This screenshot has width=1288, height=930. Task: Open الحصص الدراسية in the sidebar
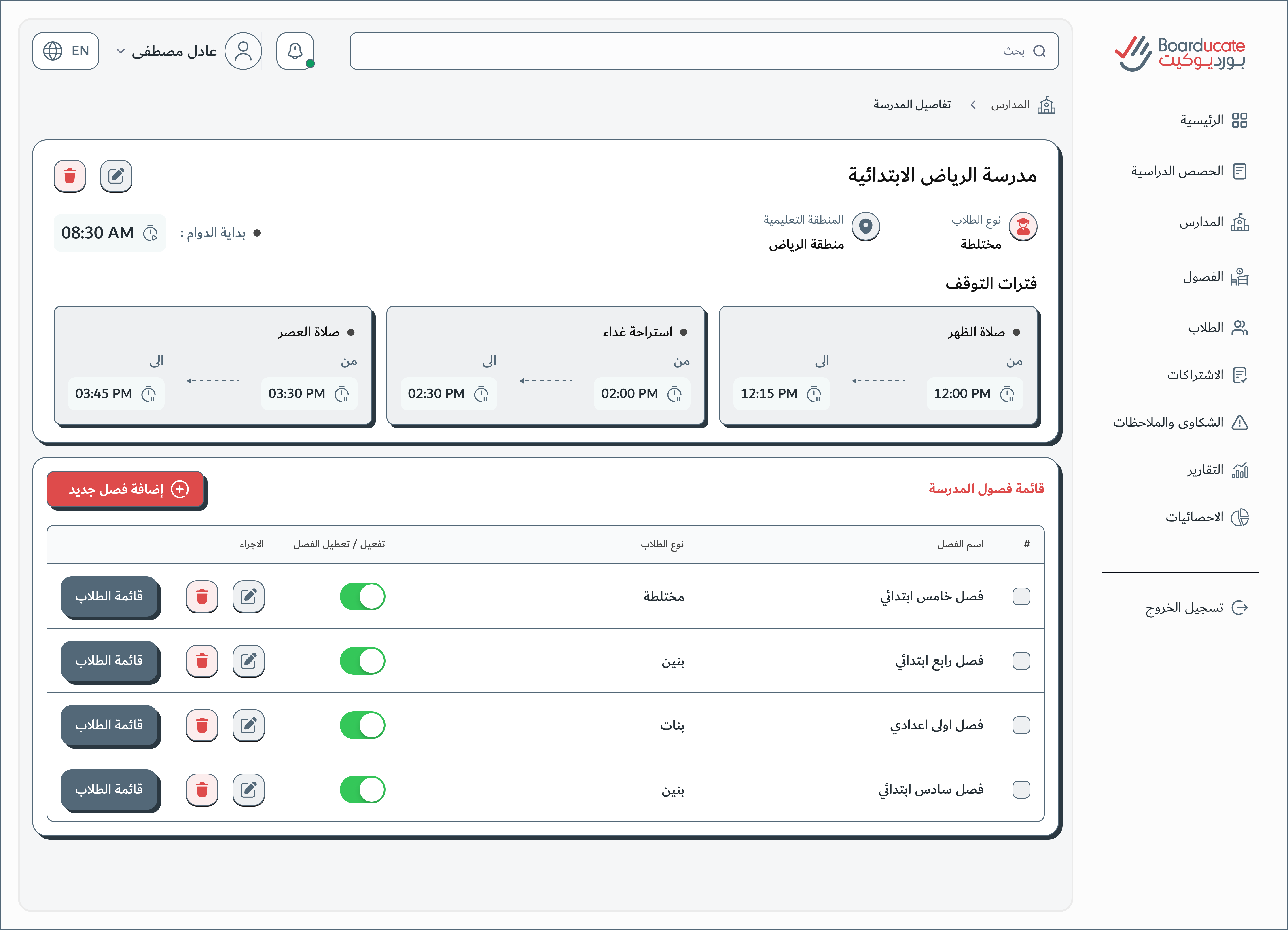pyautogui.click(x=1189, y=171)
